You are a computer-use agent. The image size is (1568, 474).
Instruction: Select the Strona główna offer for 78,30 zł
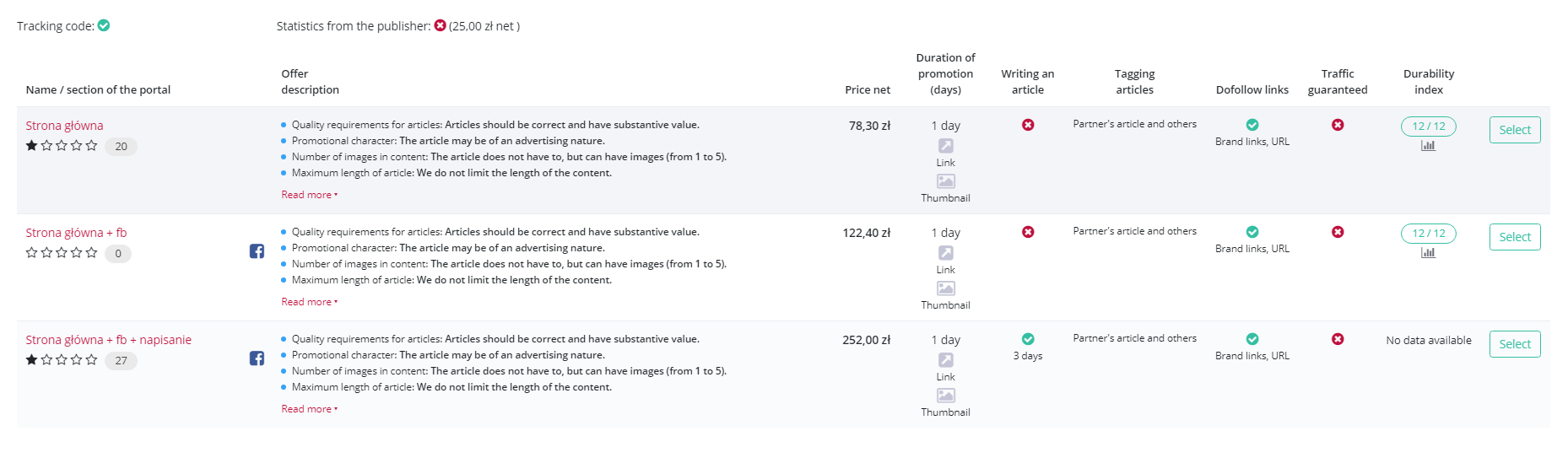coord(1515,130)
